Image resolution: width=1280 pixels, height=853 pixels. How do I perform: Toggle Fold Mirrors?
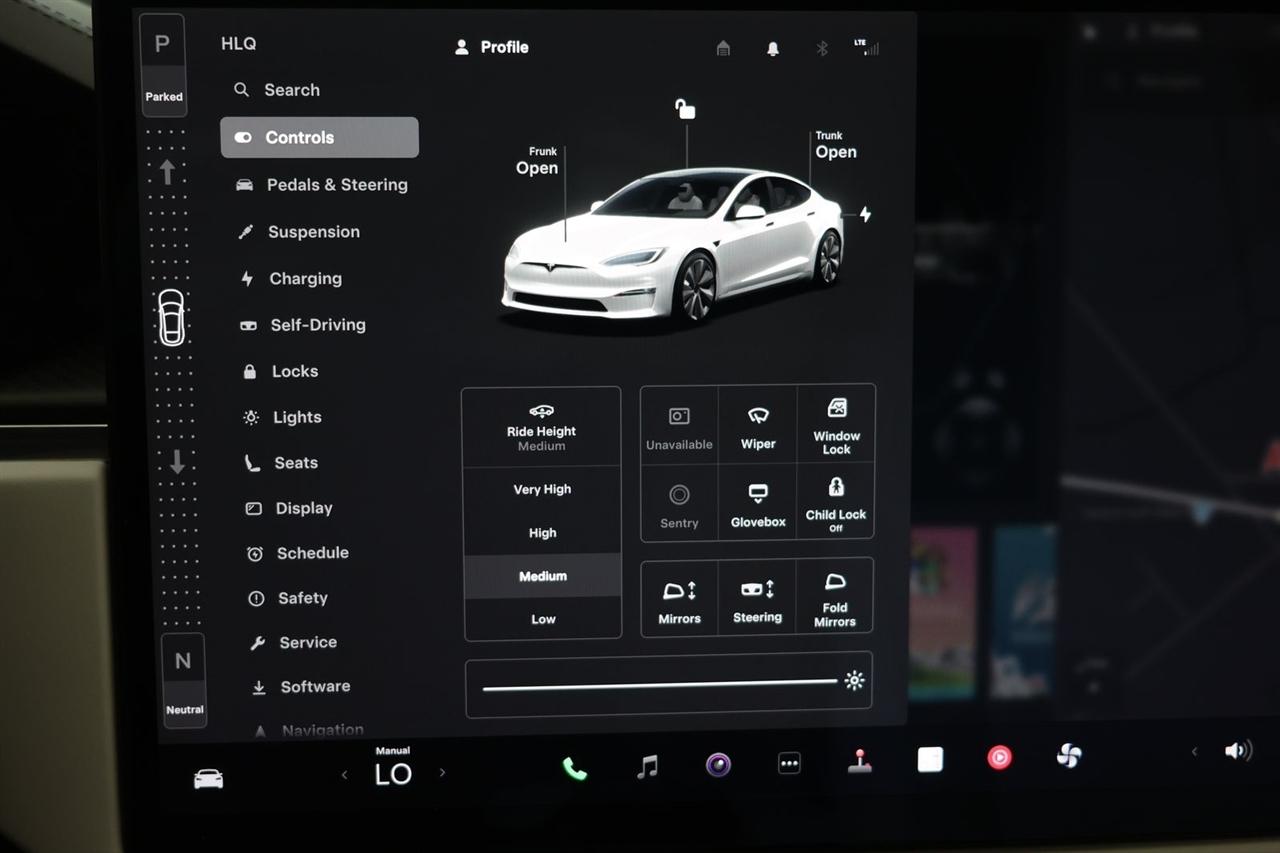click(x=835, y=598)
